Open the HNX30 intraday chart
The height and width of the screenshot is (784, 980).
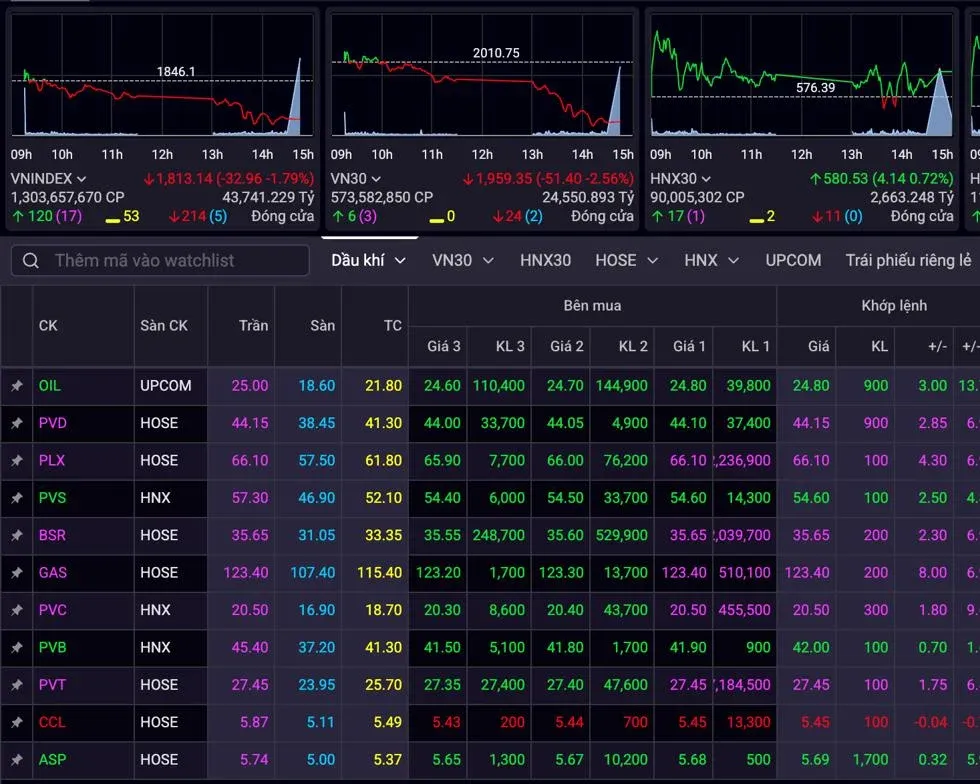[801, 75]
